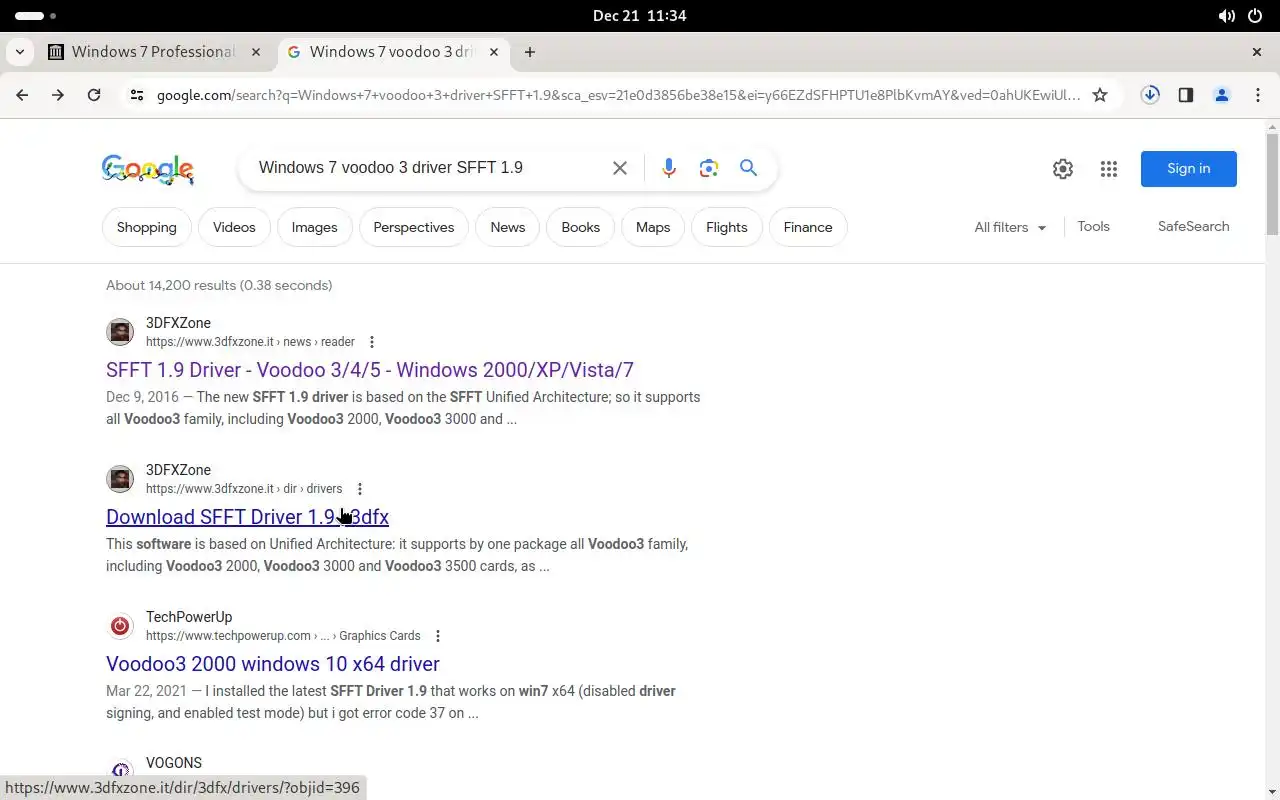Click 3dfxzone.it dir drivers URL text
1280x800 pixels.
[244, 489]
